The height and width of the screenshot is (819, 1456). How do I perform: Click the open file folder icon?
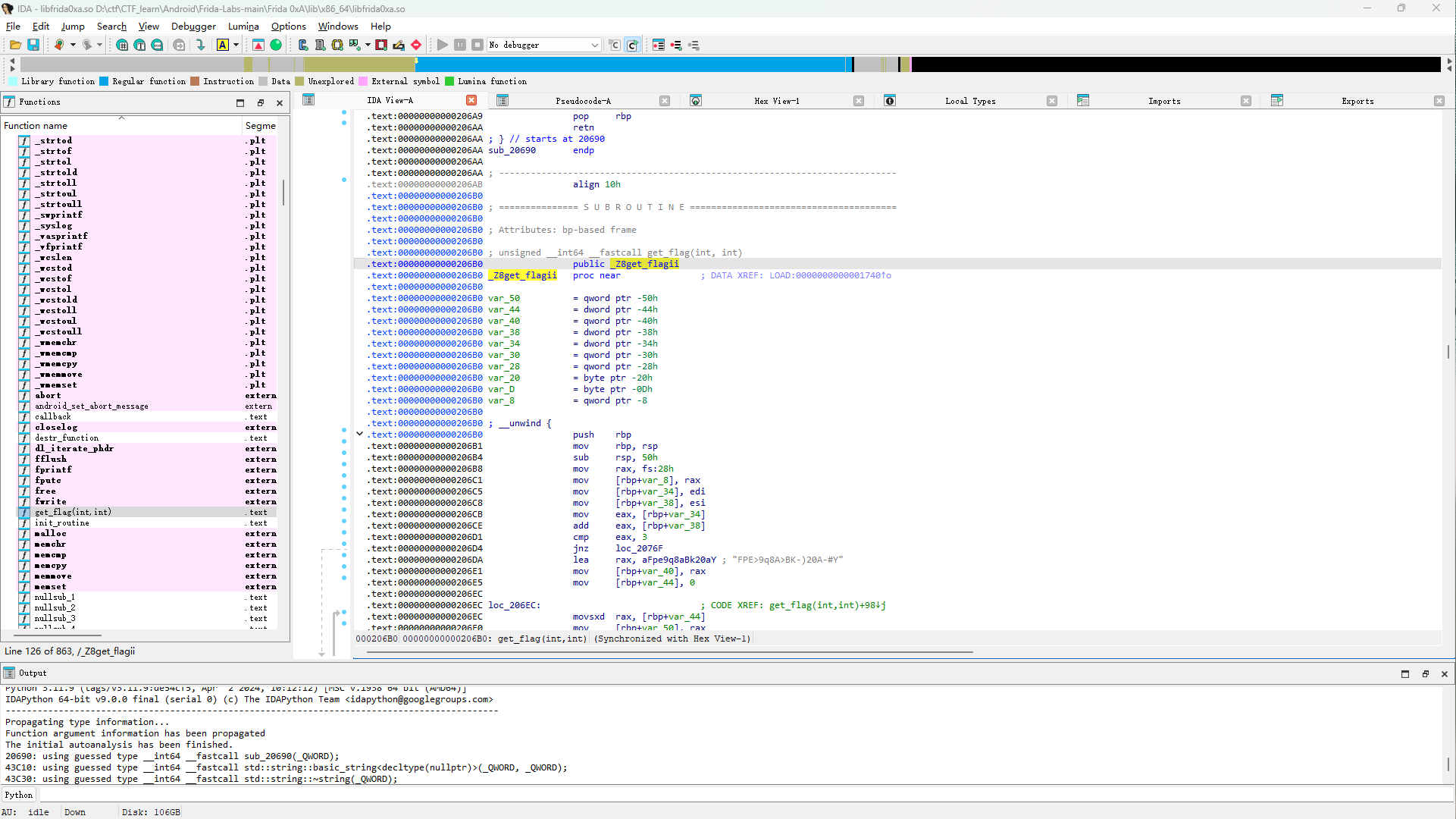[15, 45]
